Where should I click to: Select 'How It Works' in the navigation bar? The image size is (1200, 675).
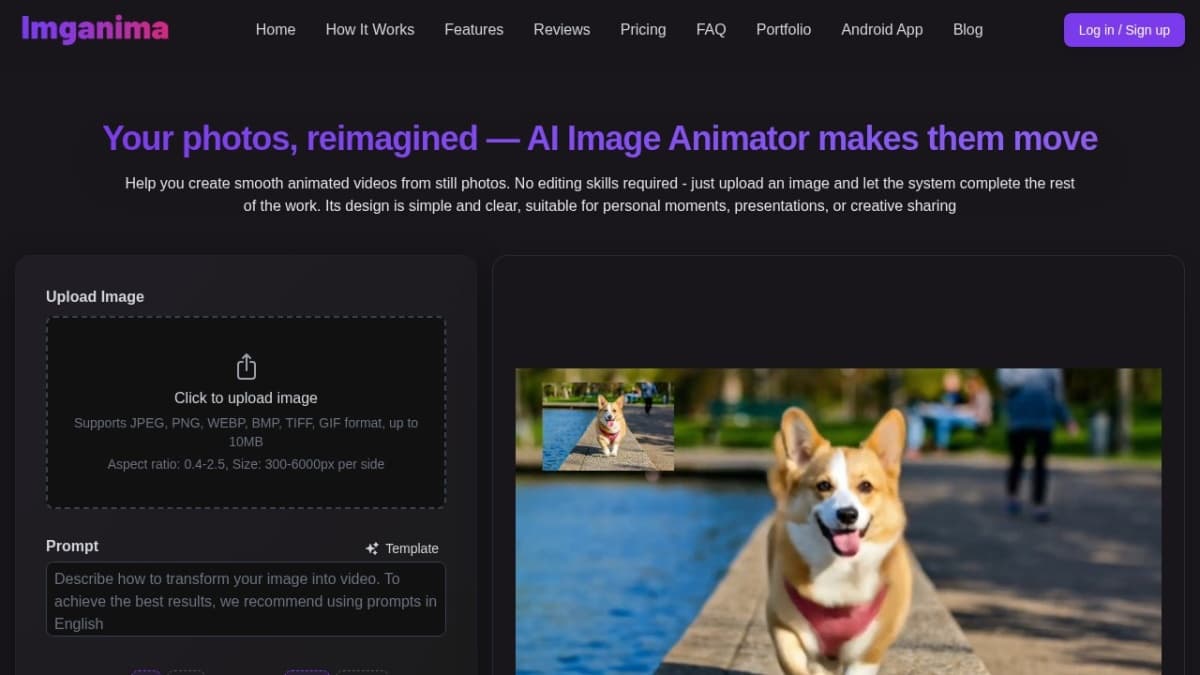pos(369,30)
